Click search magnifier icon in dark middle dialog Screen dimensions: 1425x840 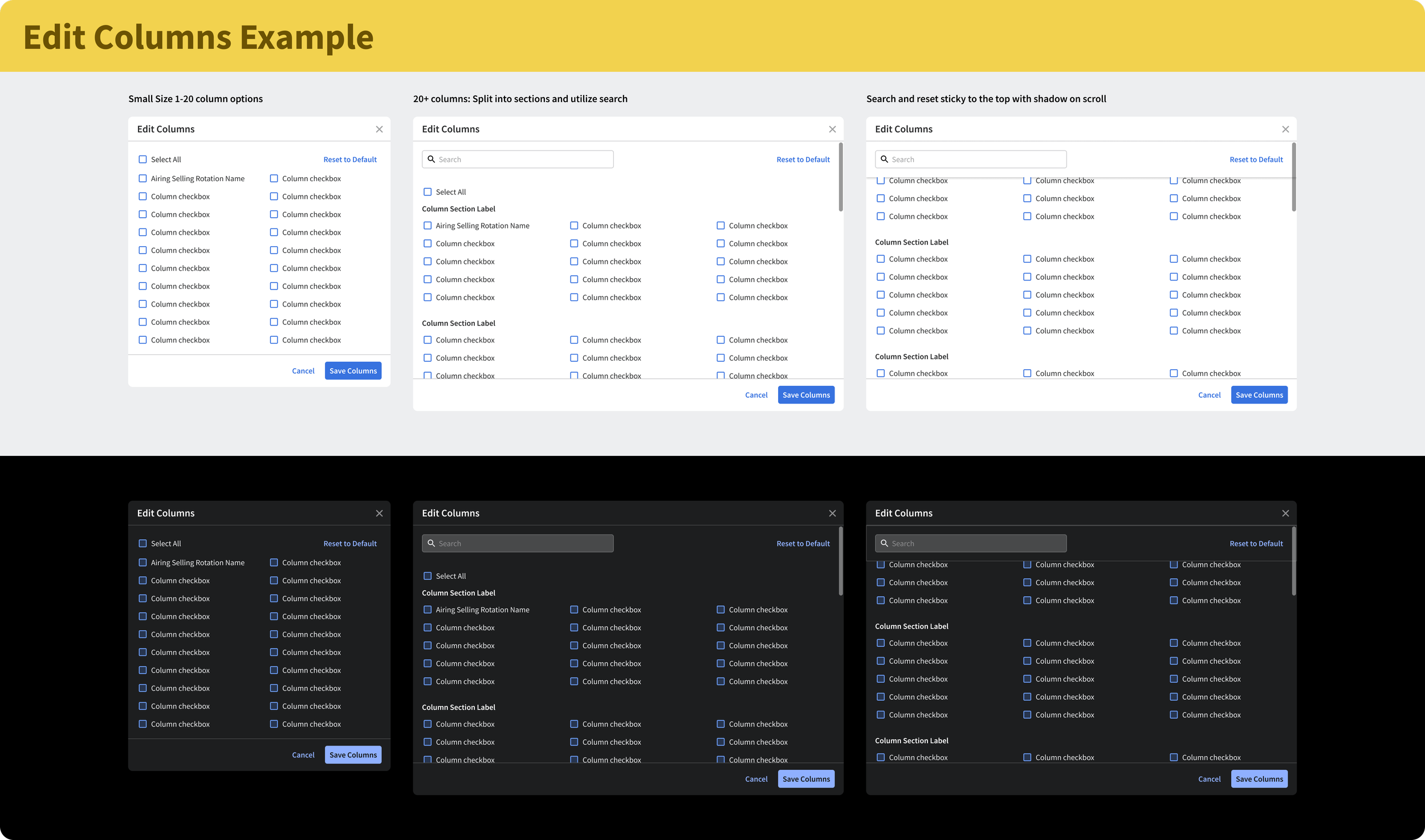coord(431,544)
